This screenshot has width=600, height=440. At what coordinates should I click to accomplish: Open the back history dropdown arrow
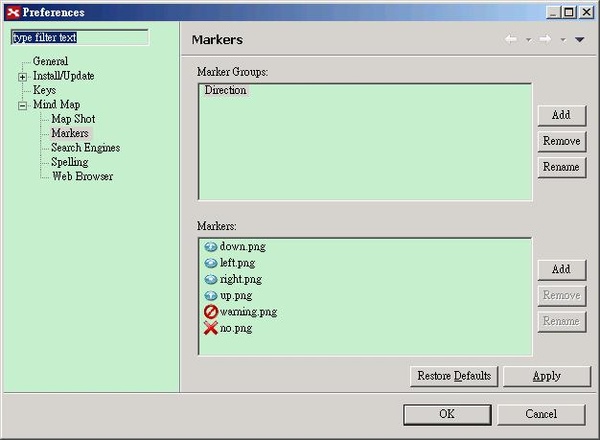(x=528, y=40)
